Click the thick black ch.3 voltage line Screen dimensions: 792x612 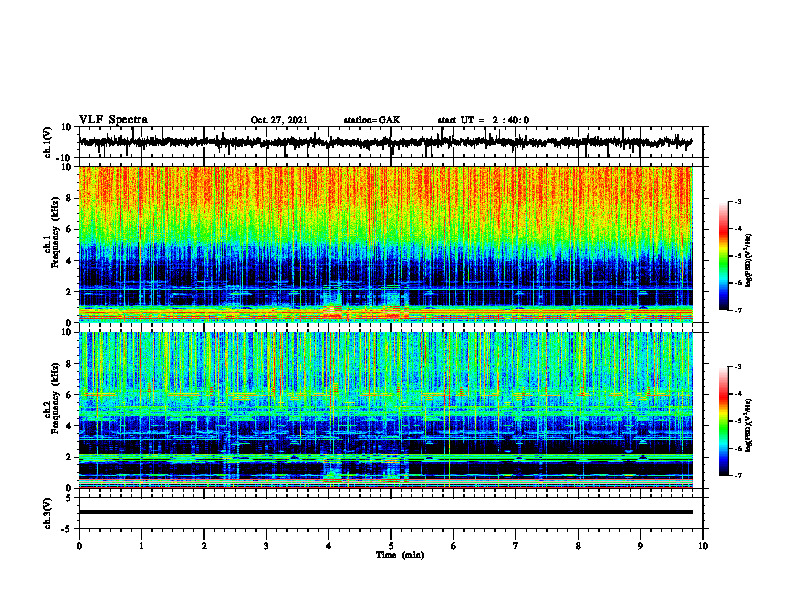point(386,512)
